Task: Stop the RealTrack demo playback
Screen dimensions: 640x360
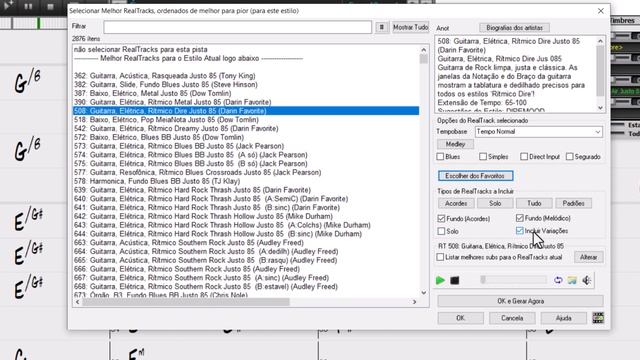Action: [x=454, y=280]
